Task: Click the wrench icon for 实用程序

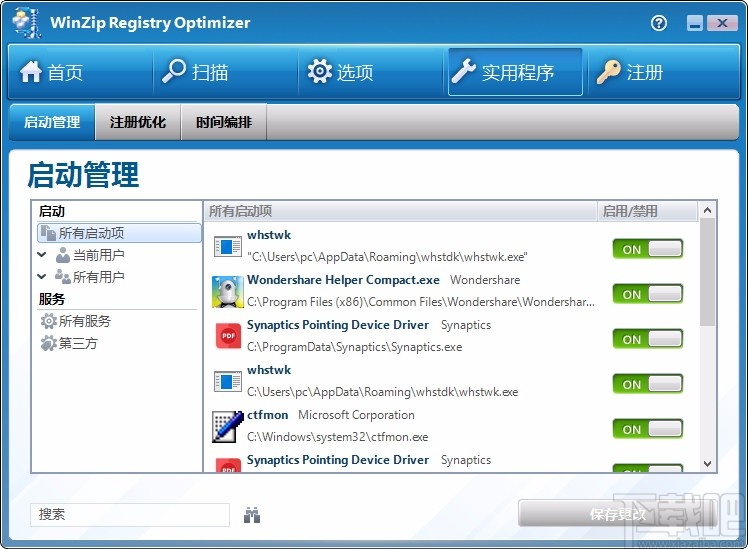Action: pyautogui.click(x=464, y=72)
